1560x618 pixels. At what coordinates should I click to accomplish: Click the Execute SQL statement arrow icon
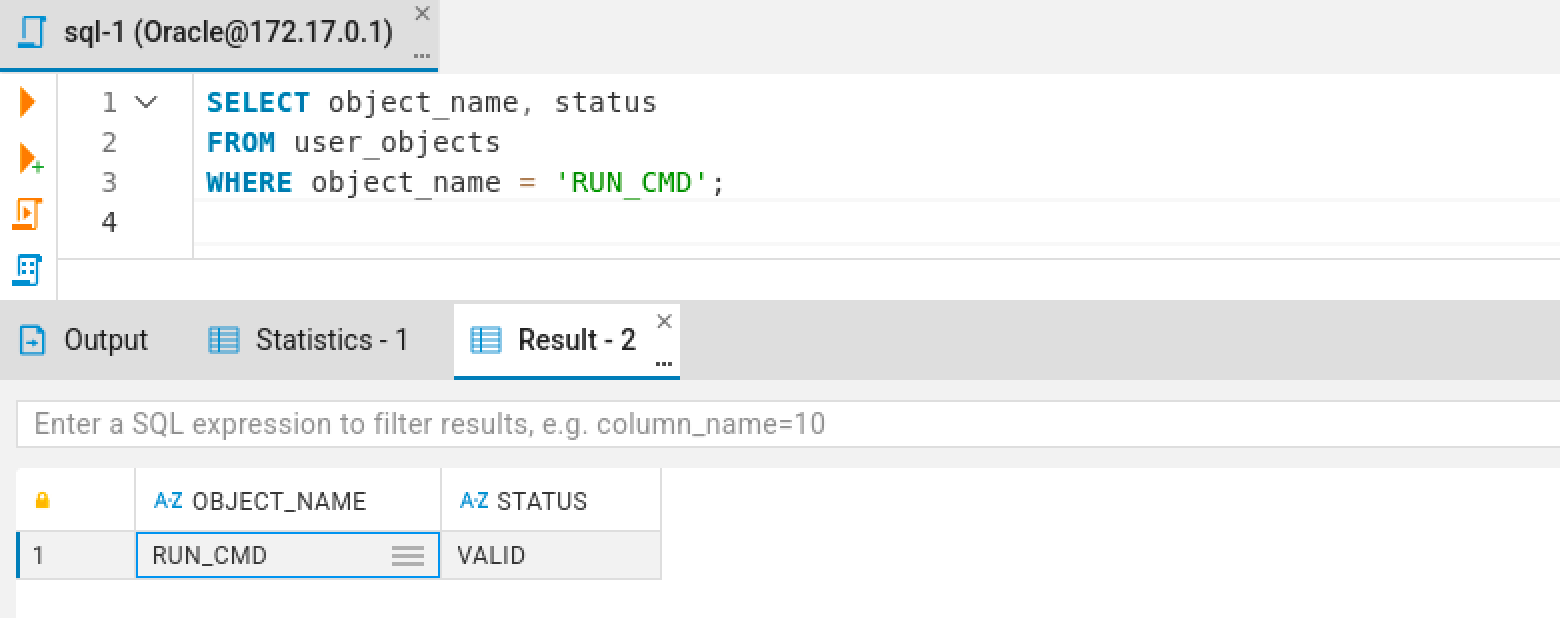pos(27,101)
